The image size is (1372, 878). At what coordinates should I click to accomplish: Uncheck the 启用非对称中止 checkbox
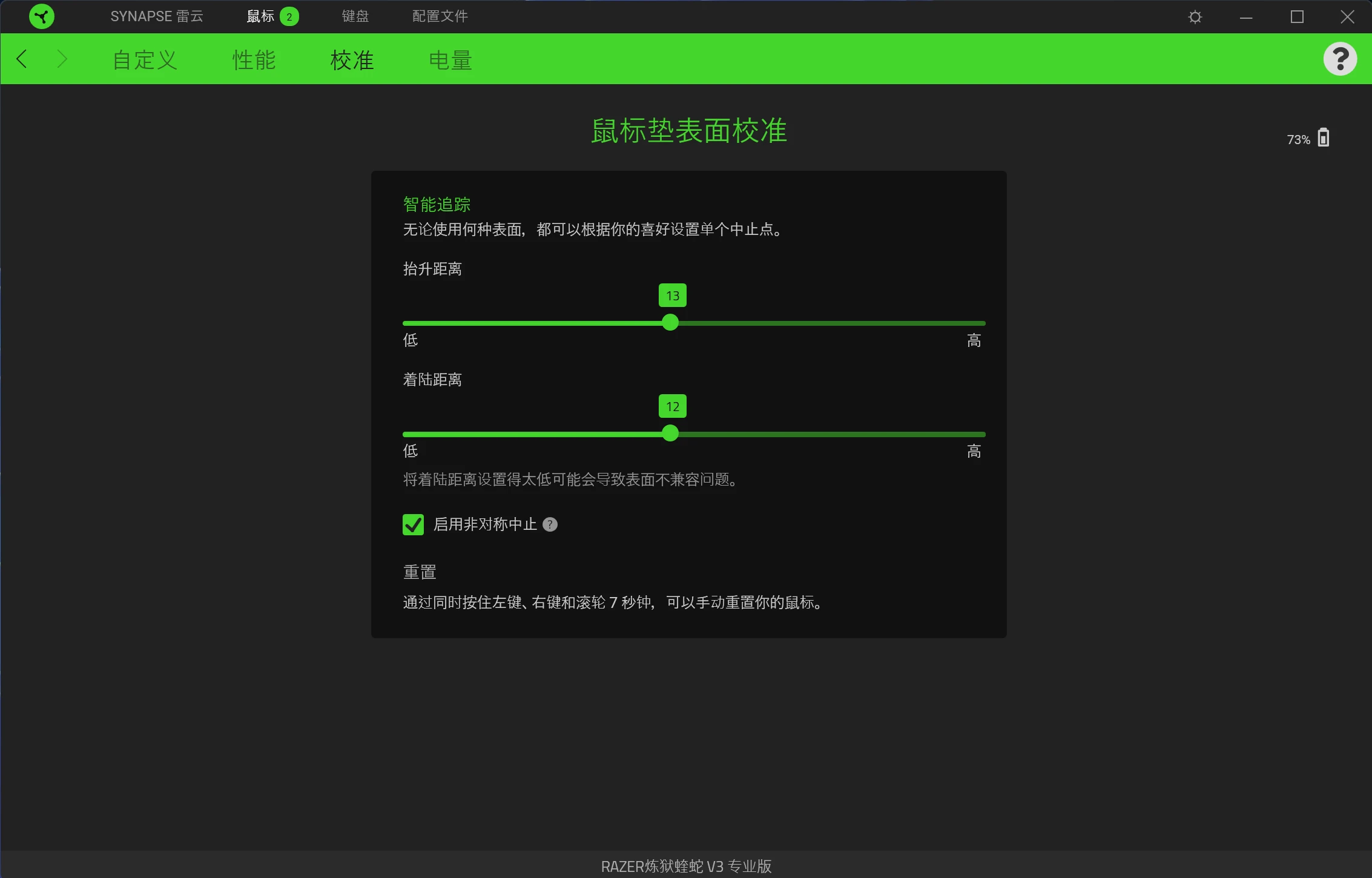412,524
